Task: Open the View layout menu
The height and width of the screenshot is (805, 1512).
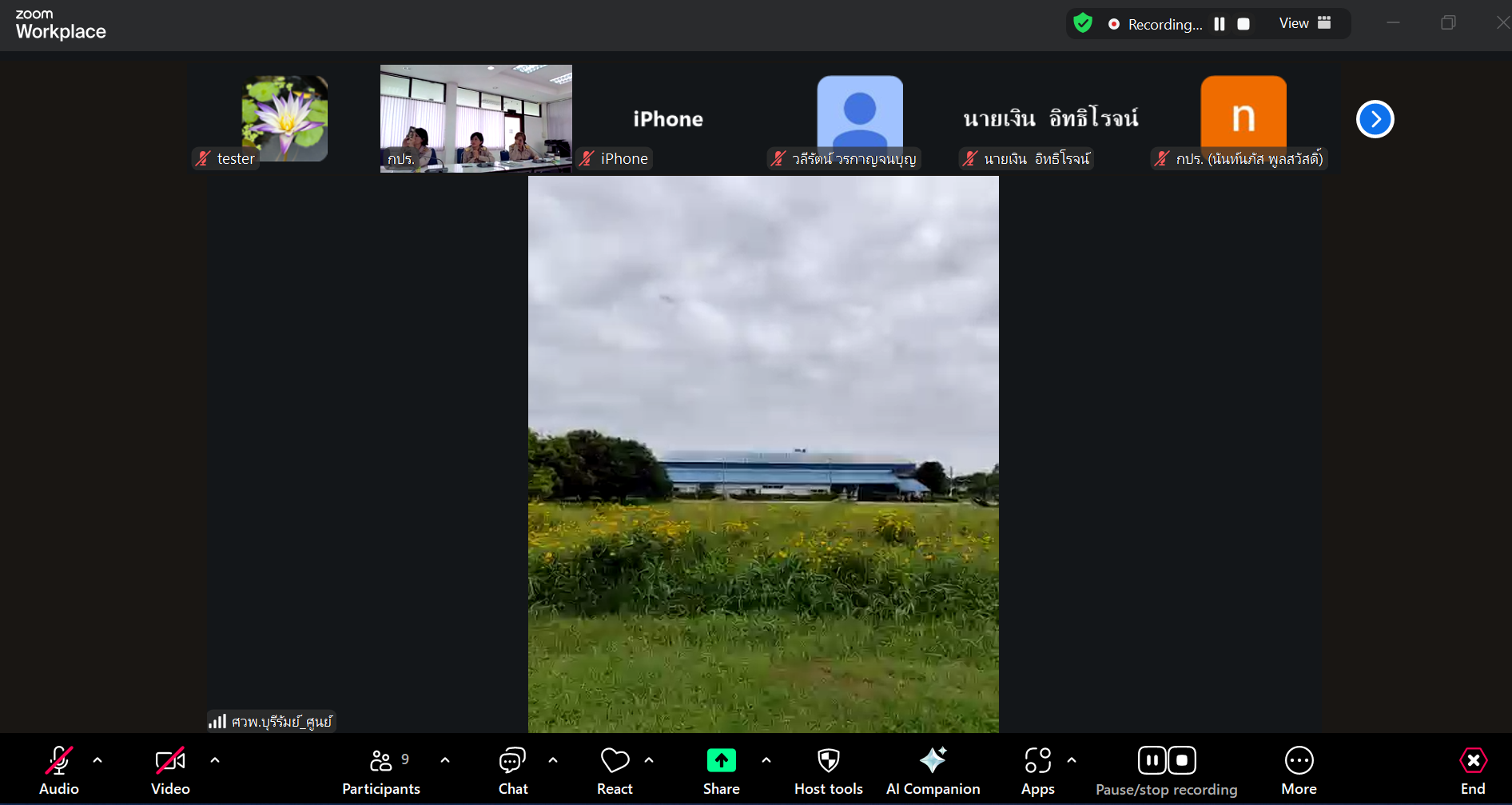Action: coord(1305,23)
